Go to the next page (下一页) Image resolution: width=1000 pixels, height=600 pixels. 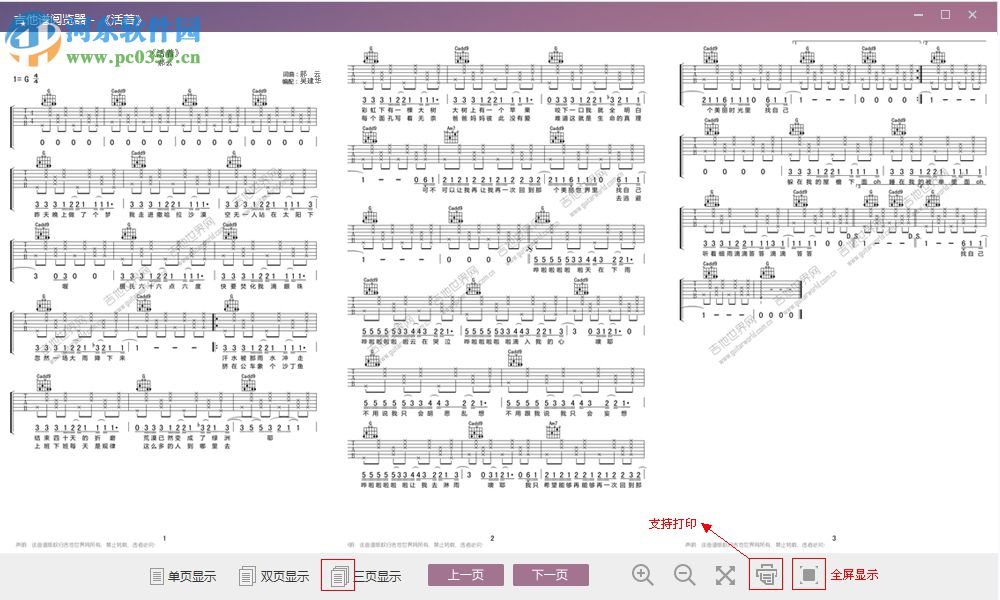(550, 575)
